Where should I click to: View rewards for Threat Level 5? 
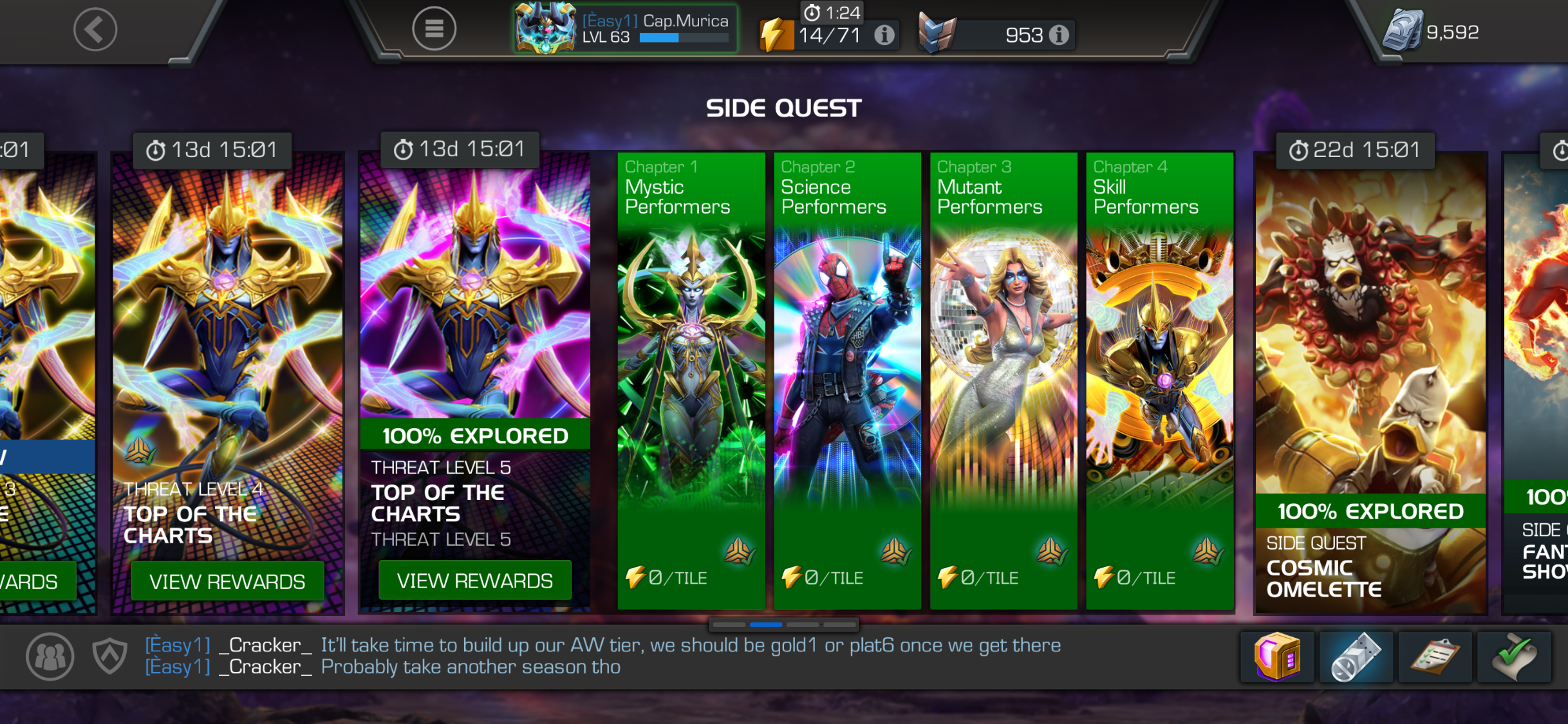[474, 580]
